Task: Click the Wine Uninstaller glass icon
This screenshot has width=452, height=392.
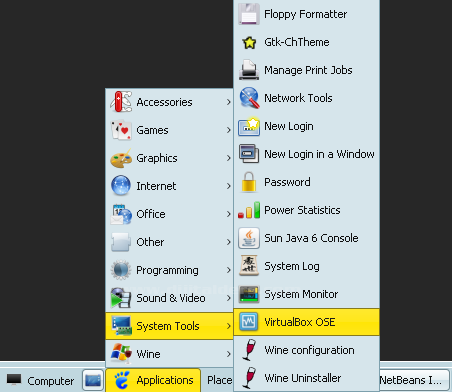Action: 249,378
